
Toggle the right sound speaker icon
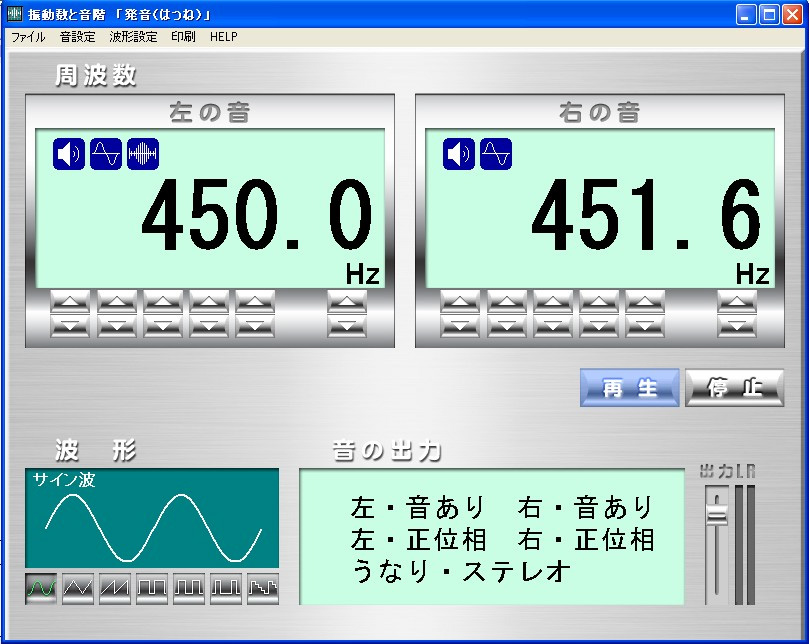click(x=459, y=154)
